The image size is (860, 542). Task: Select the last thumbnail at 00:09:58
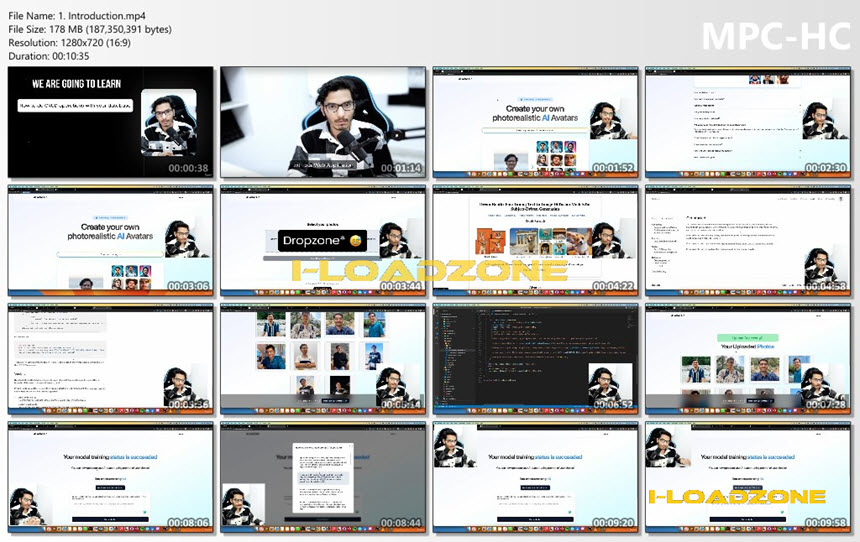click(x=748, y=478)
